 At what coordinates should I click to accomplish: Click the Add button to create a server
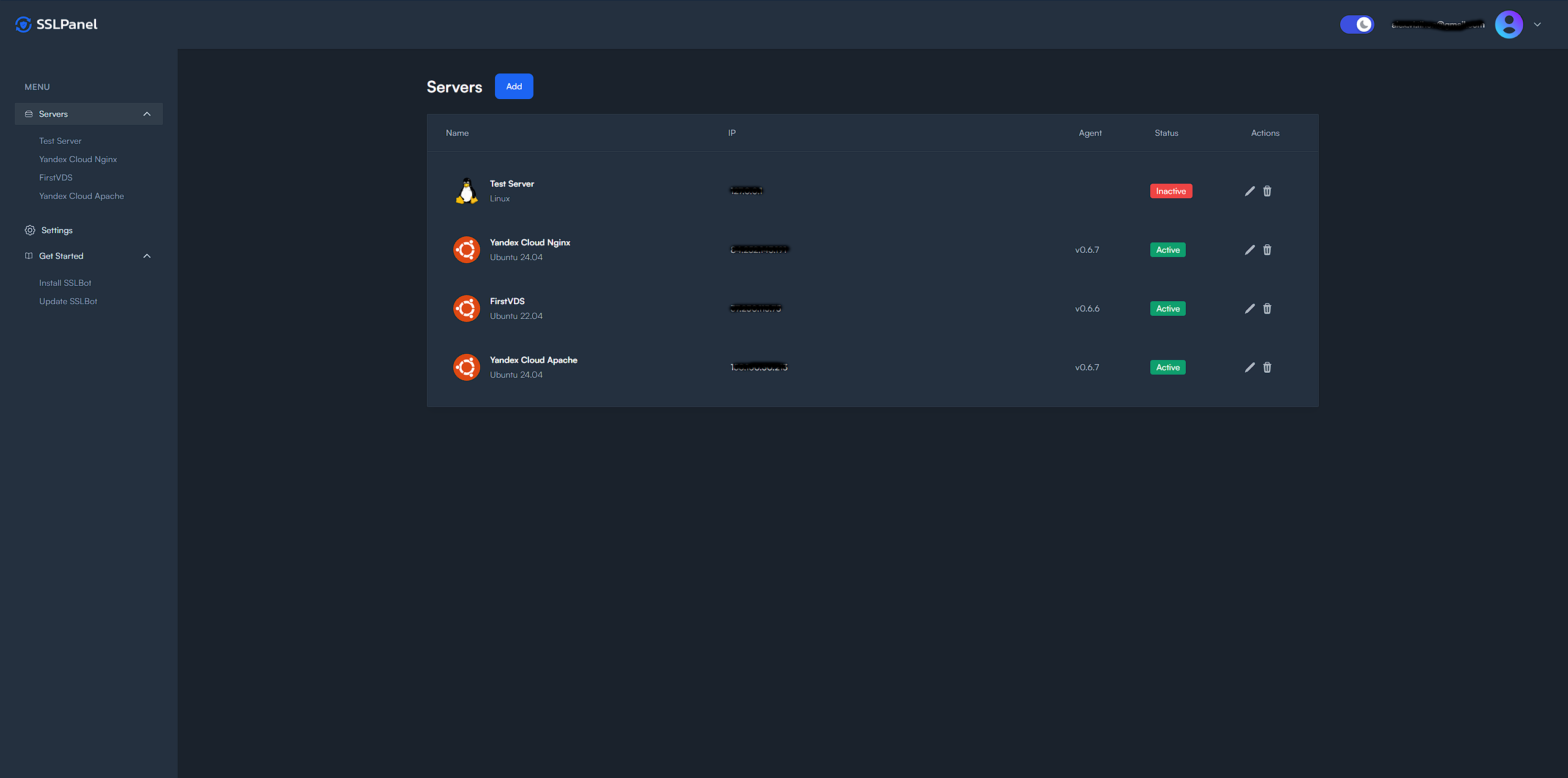point(514,86)
